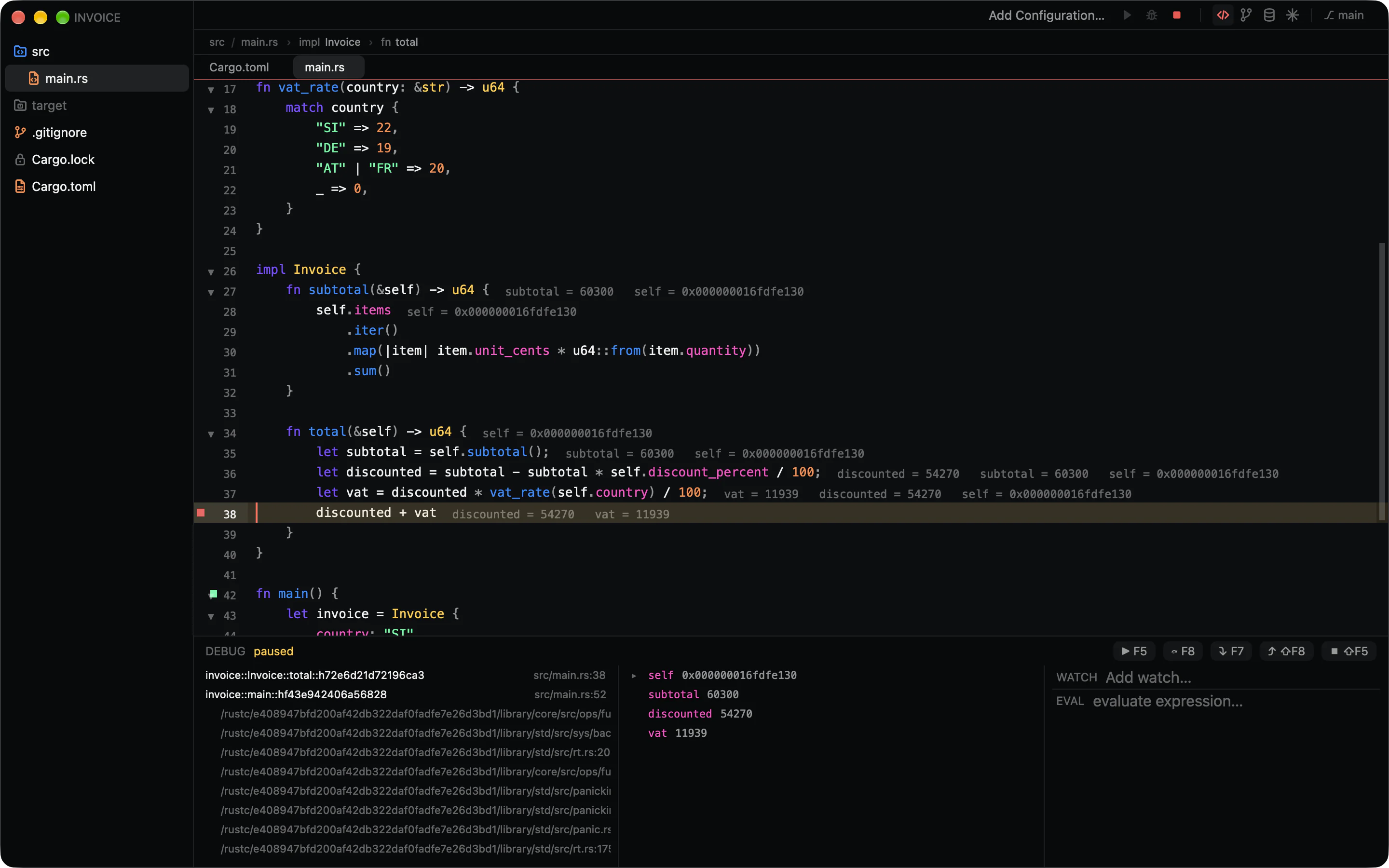Collapse impl Invoice at line 26
This screenshot has height=868, width=1389.
tap(211, 271)
